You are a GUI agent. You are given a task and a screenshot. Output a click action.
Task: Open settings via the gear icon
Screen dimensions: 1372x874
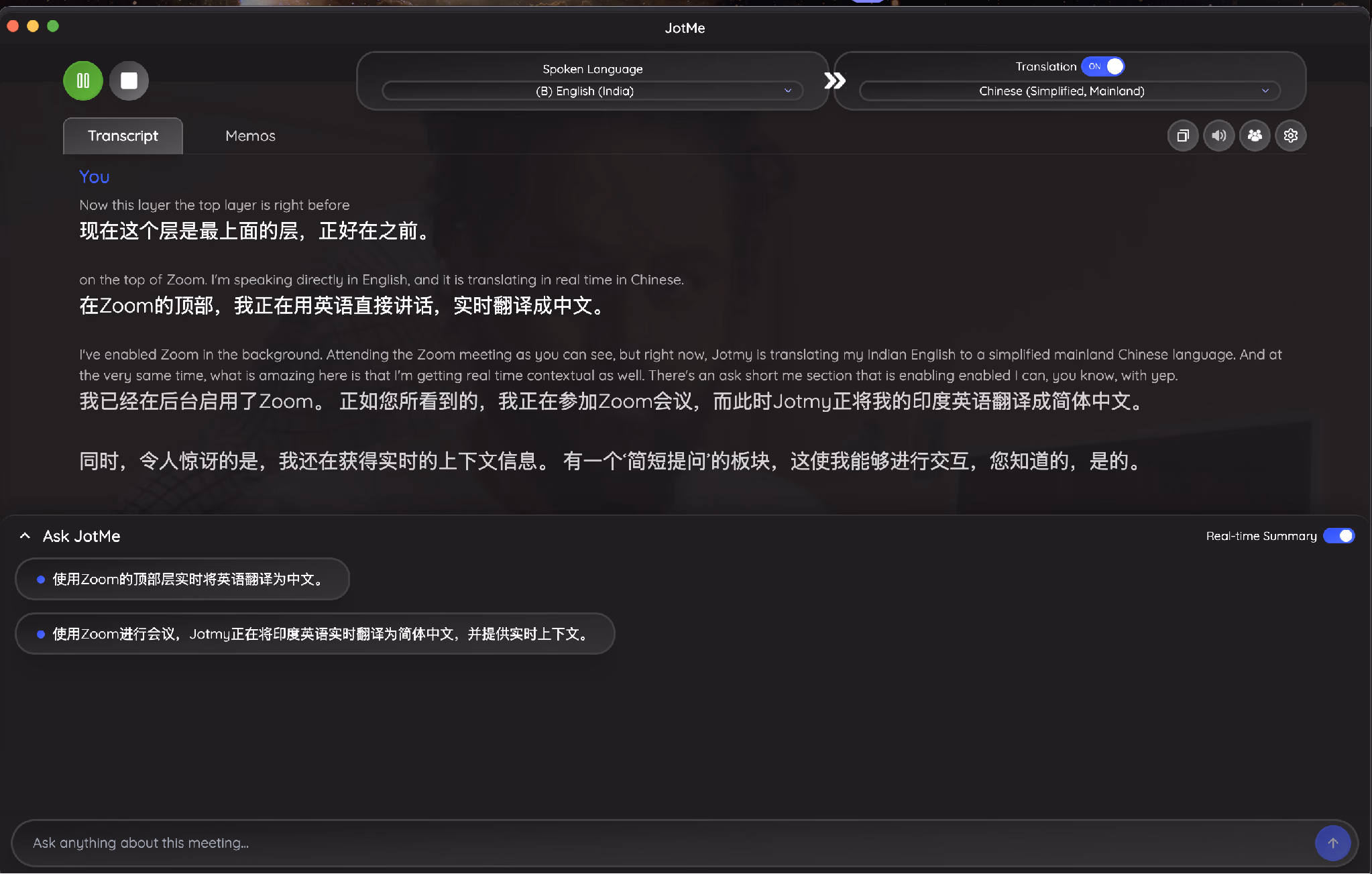(x=1291, y=136)
